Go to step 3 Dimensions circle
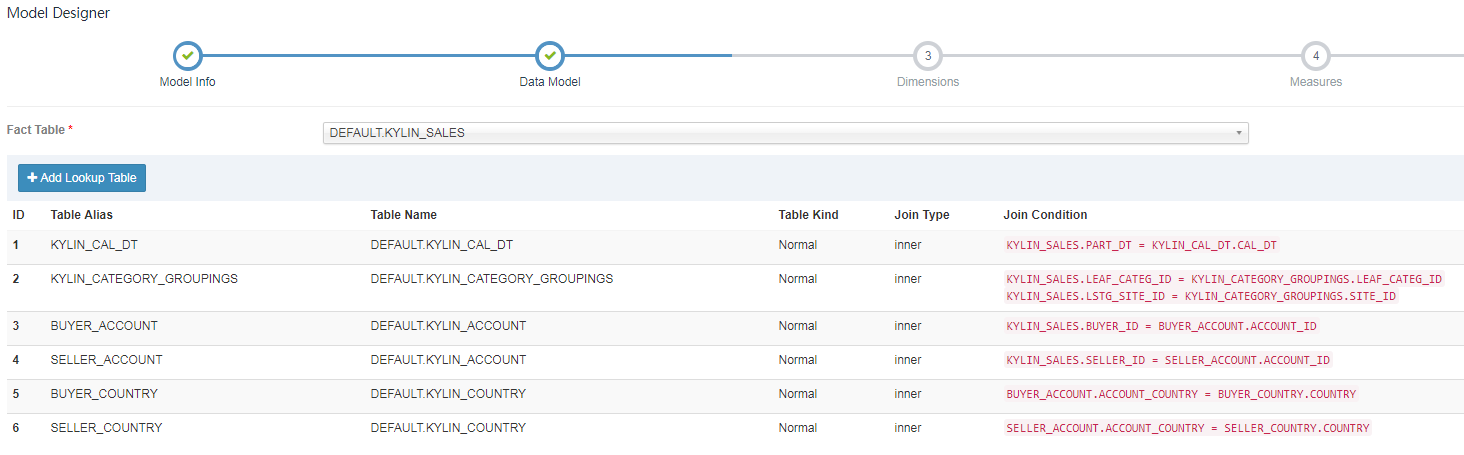 click(x=928, y=56)
